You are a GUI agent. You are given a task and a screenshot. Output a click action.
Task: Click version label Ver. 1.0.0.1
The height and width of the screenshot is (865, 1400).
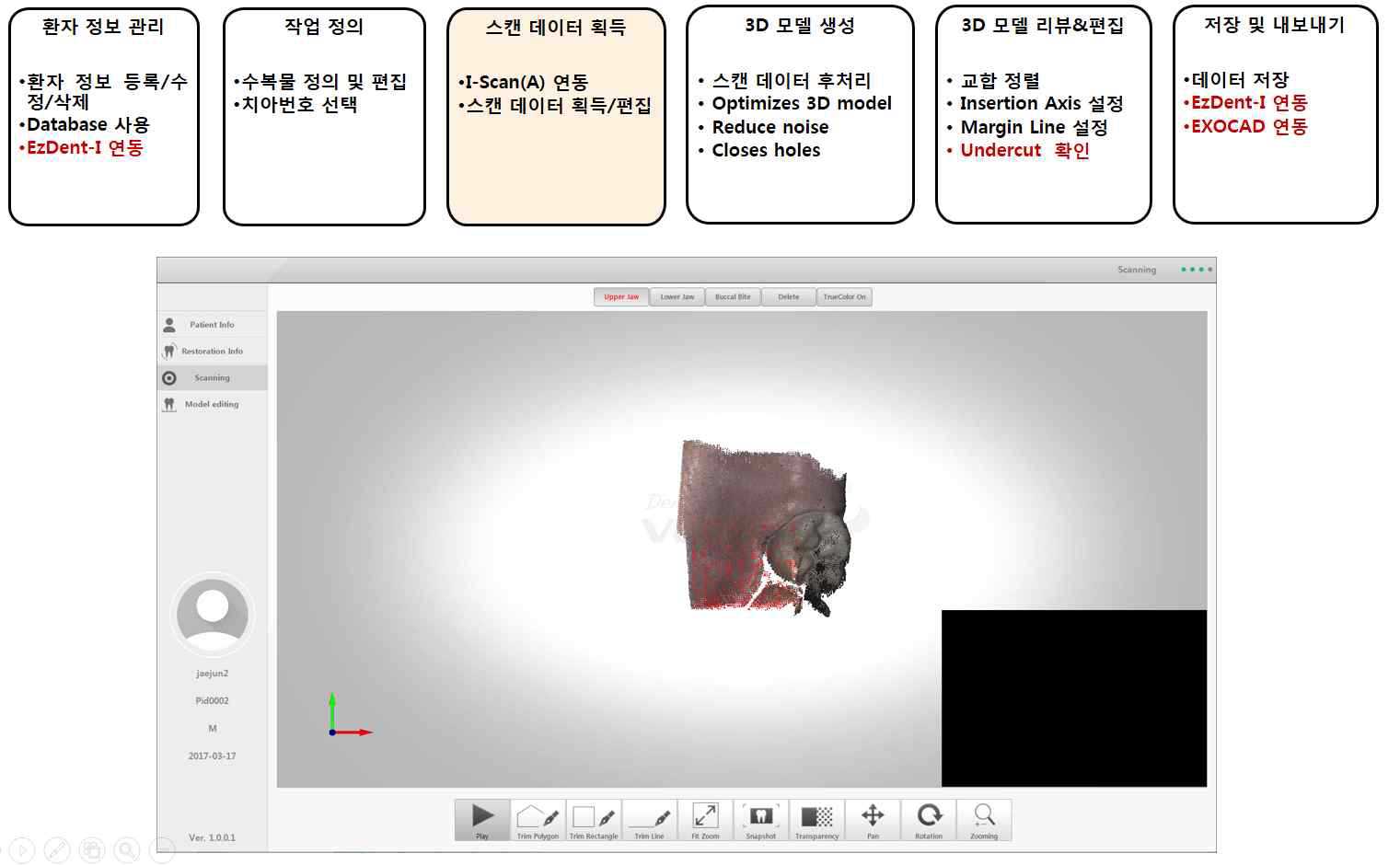coord(212,837)
